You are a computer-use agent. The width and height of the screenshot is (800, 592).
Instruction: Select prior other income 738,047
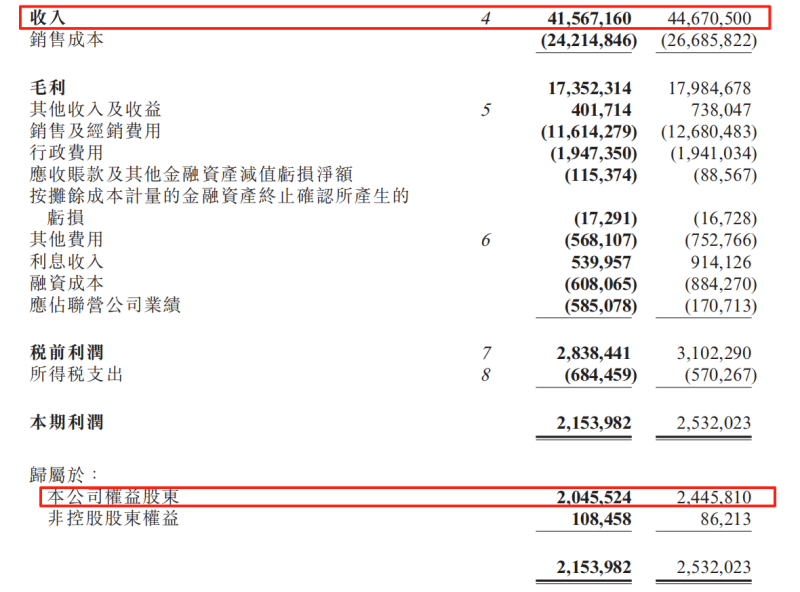(721, 110)
